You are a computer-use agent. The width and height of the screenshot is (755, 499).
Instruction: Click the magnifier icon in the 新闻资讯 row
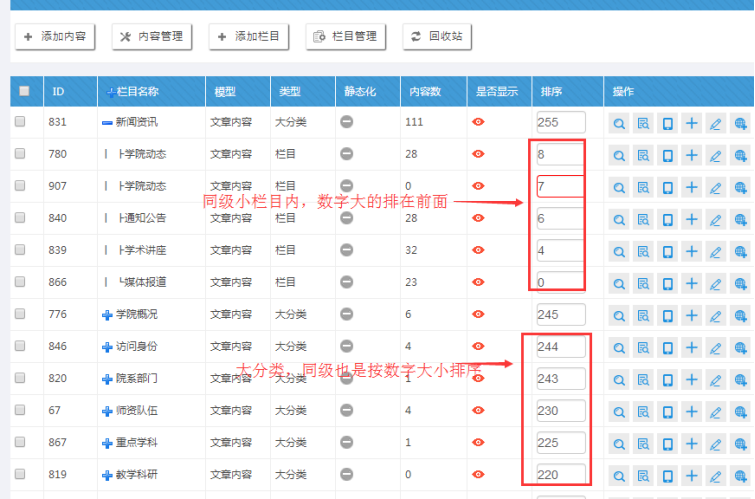(620, 123)
